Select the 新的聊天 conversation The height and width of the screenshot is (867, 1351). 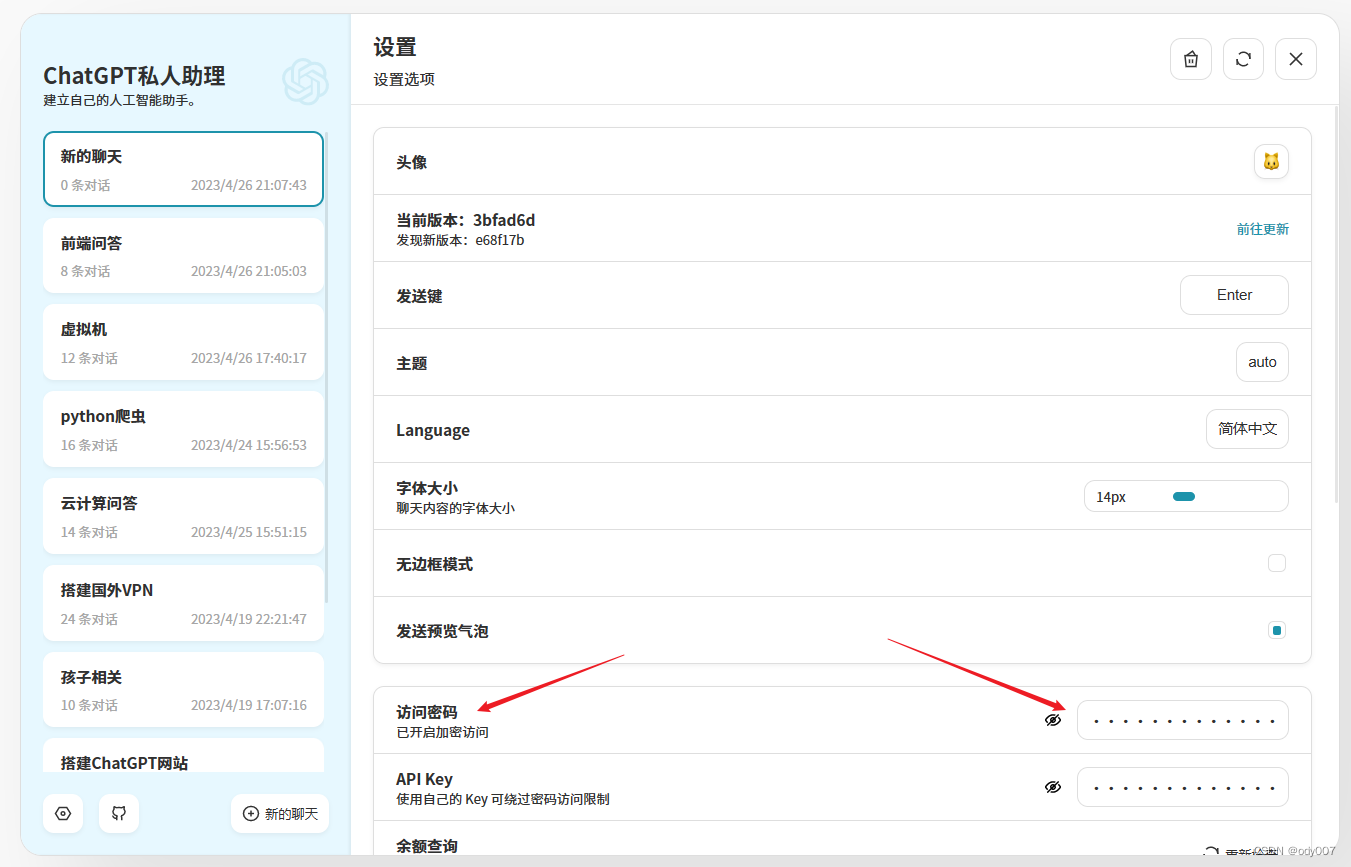pyautogui.click(x=183, y=169)
